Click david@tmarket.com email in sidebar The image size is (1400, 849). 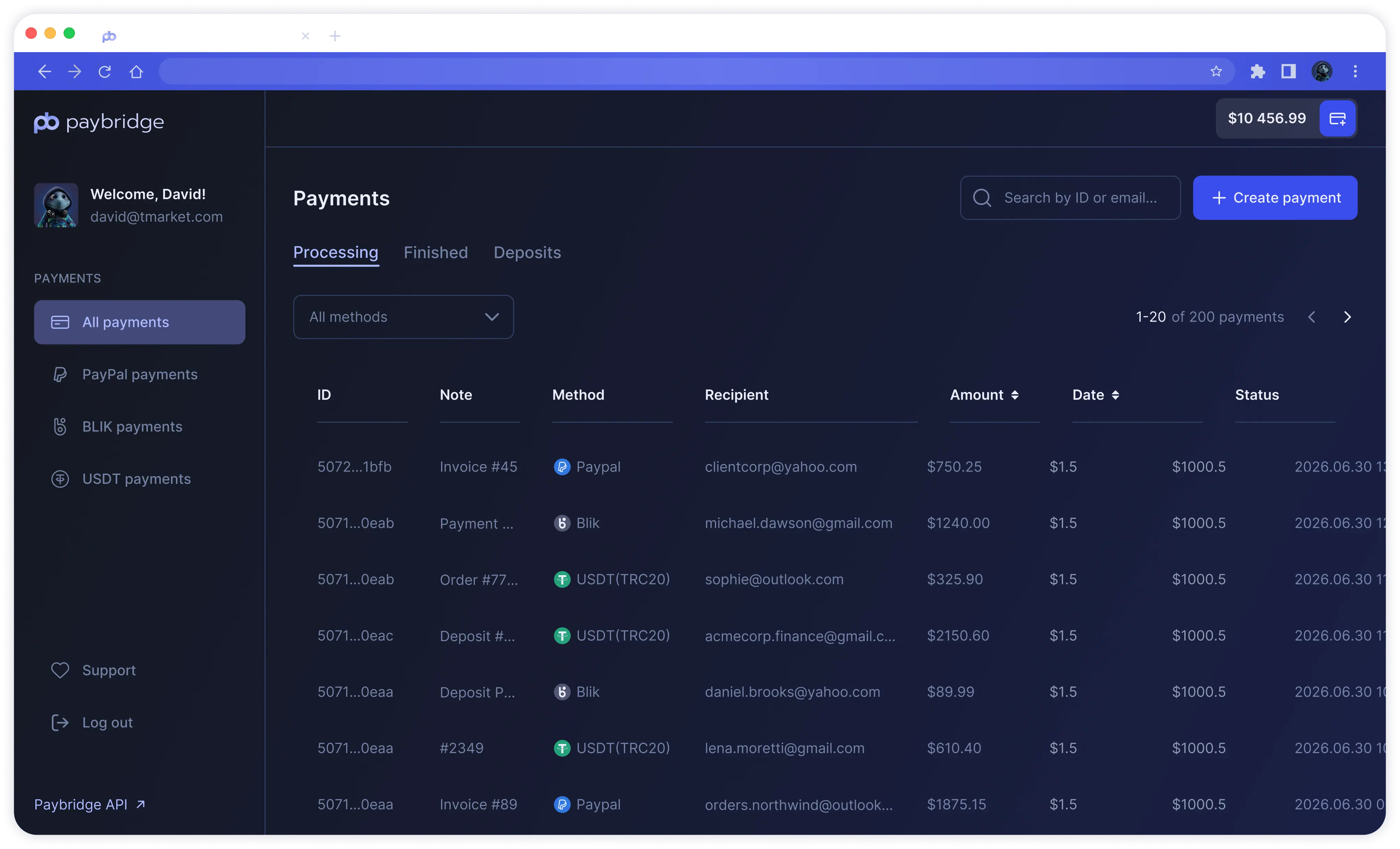[x=156, y=217]
